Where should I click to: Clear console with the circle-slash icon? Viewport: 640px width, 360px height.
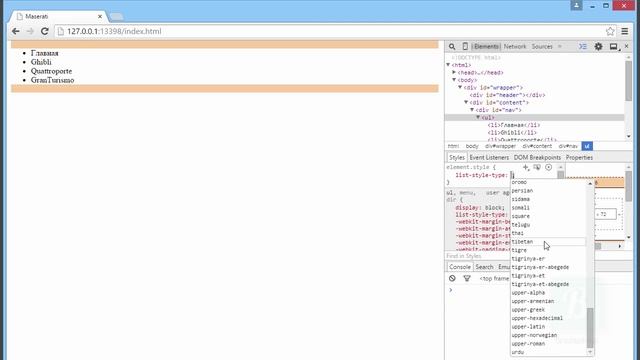coord(452,278)
